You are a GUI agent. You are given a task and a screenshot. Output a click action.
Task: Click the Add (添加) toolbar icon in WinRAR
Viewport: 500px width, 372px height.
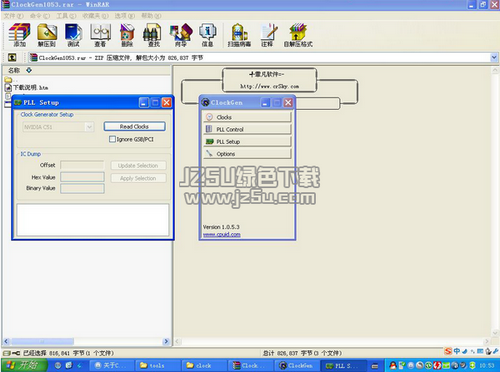pos(19,35)
